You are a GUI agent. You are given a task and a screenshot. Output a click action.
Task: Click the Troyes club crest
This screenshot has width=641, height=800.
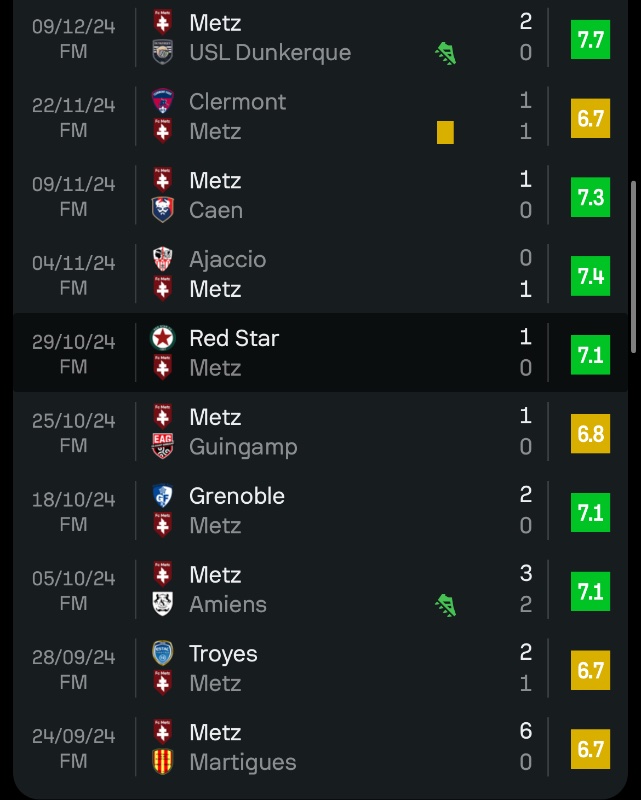pyautogui.click(x=162, y=654)
